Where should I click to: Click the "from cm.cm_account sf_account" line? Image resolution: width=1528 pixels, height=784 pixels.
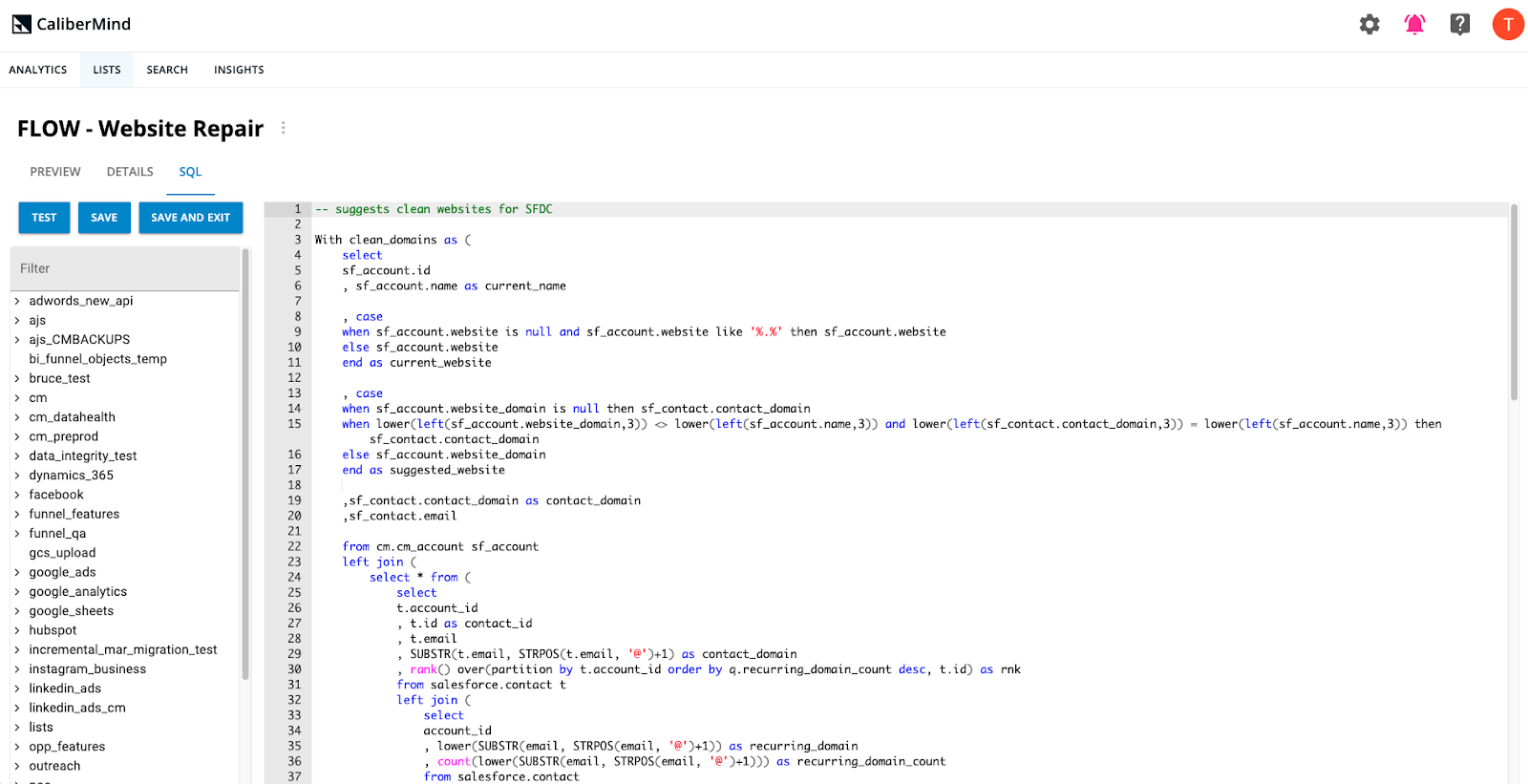click(440, 547)
